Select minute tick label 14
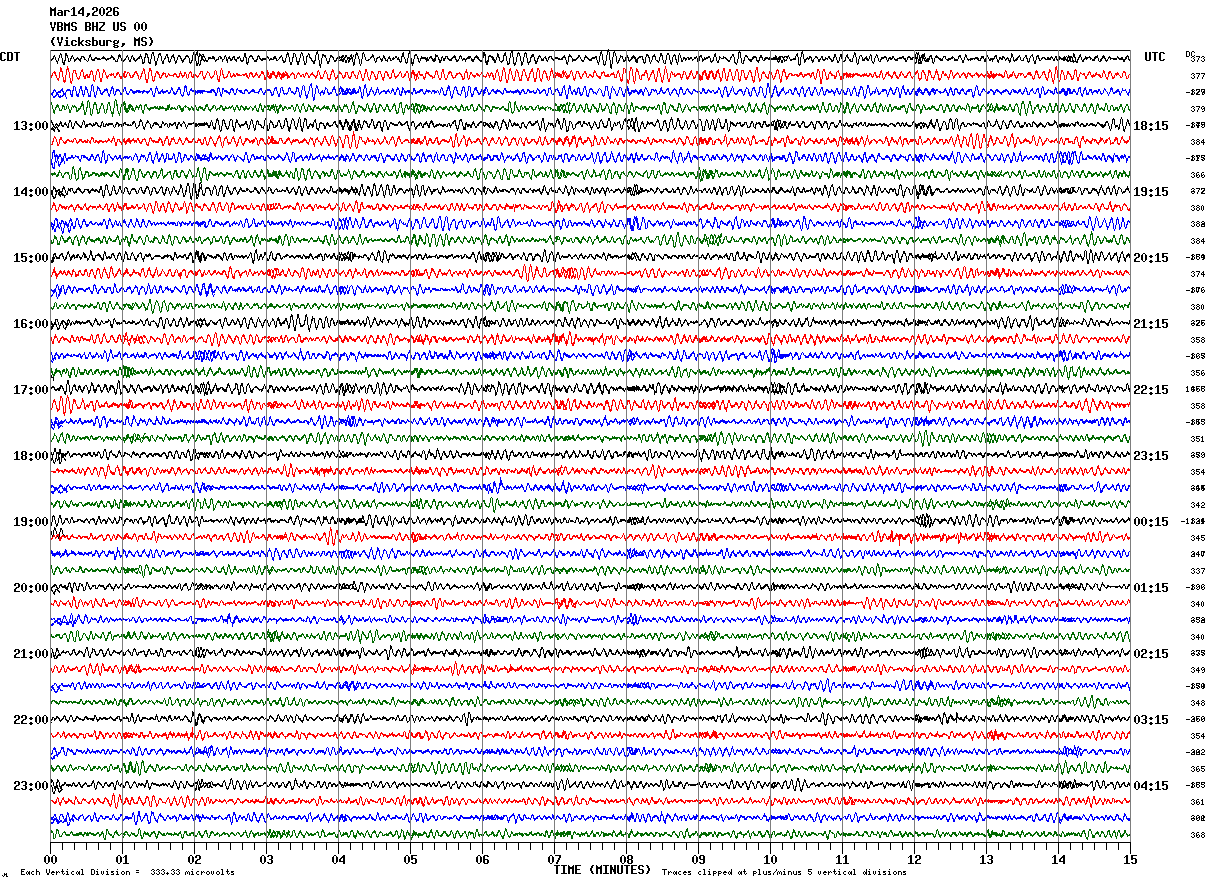This screenshot has width=1210, height=886. 1058,859
